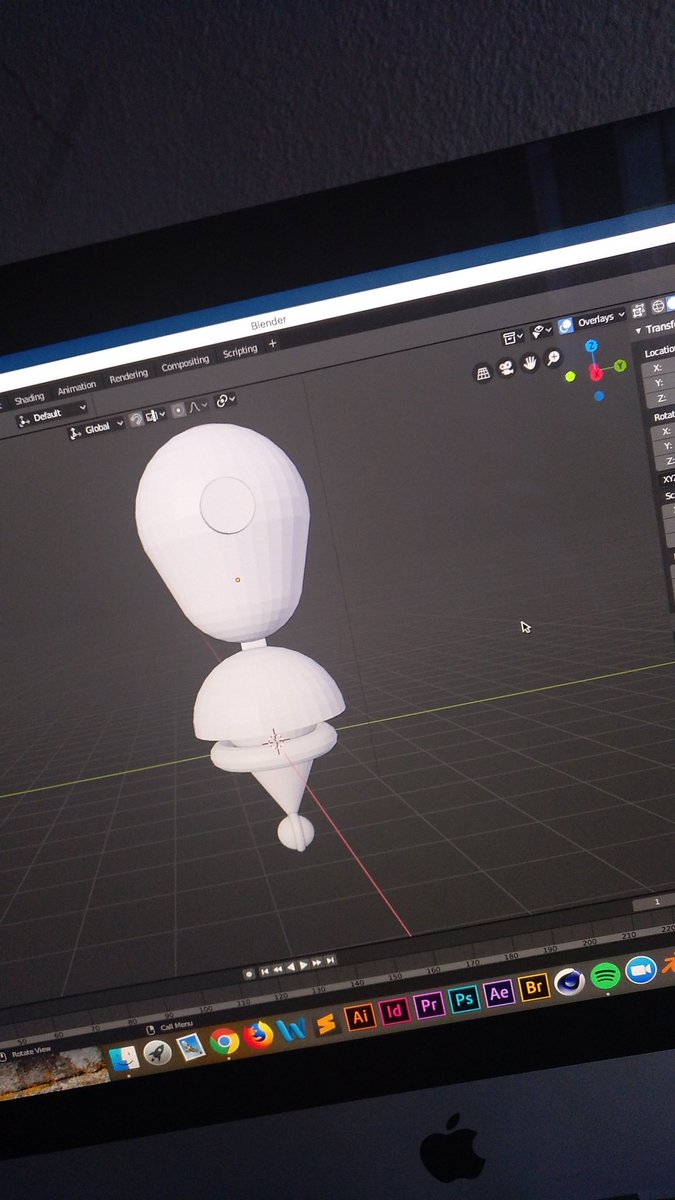This screenshot has width=675, height=1200.
Task: Open the Preview app in the Dock
Action: click(x=190, y=1045)
